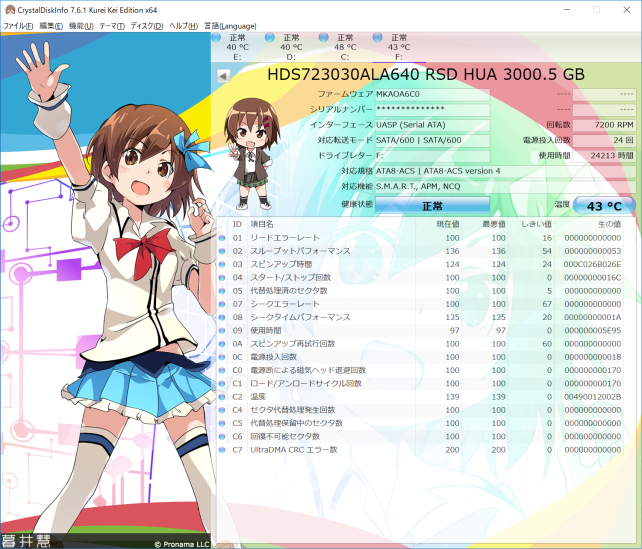Click the power-on hours field 24213 時間
The width and height of the screenshot is (642, 549).
pos(604,156)
